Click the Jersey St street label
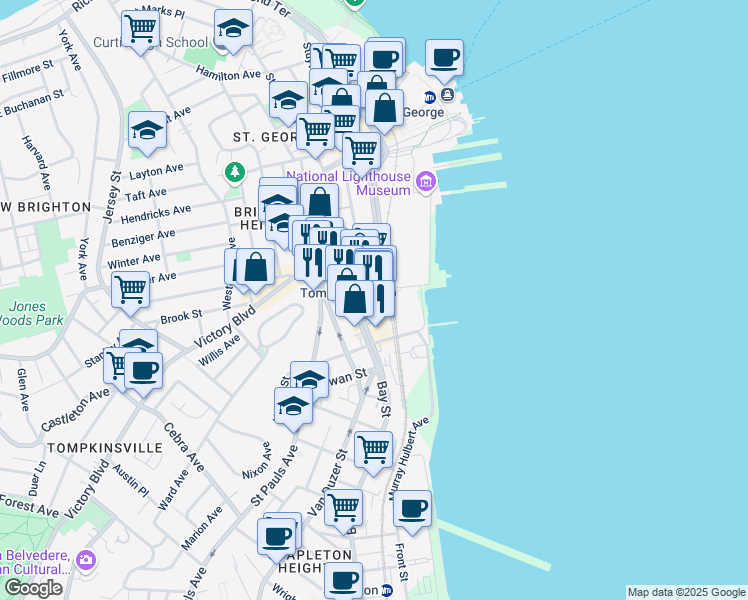The width and height of the screenshot is (748, 600). (x=111, y=197)
